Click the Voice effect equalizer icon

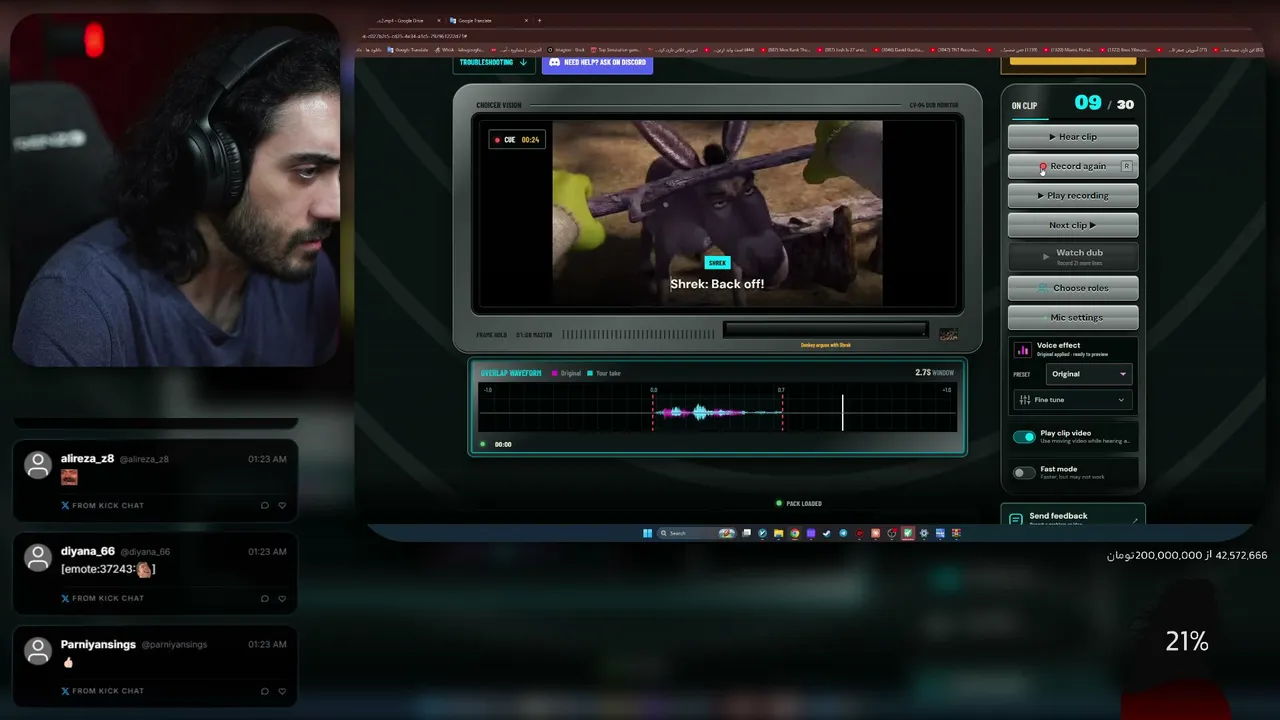pos(1023,350)
